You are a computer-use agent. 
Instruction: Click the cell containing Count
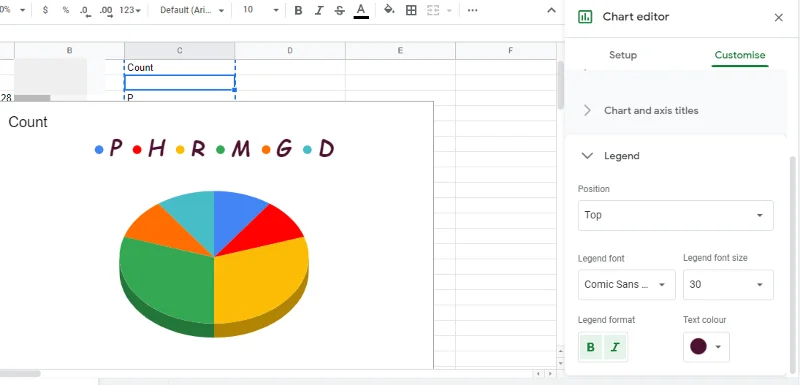click(x=180, y=67)
